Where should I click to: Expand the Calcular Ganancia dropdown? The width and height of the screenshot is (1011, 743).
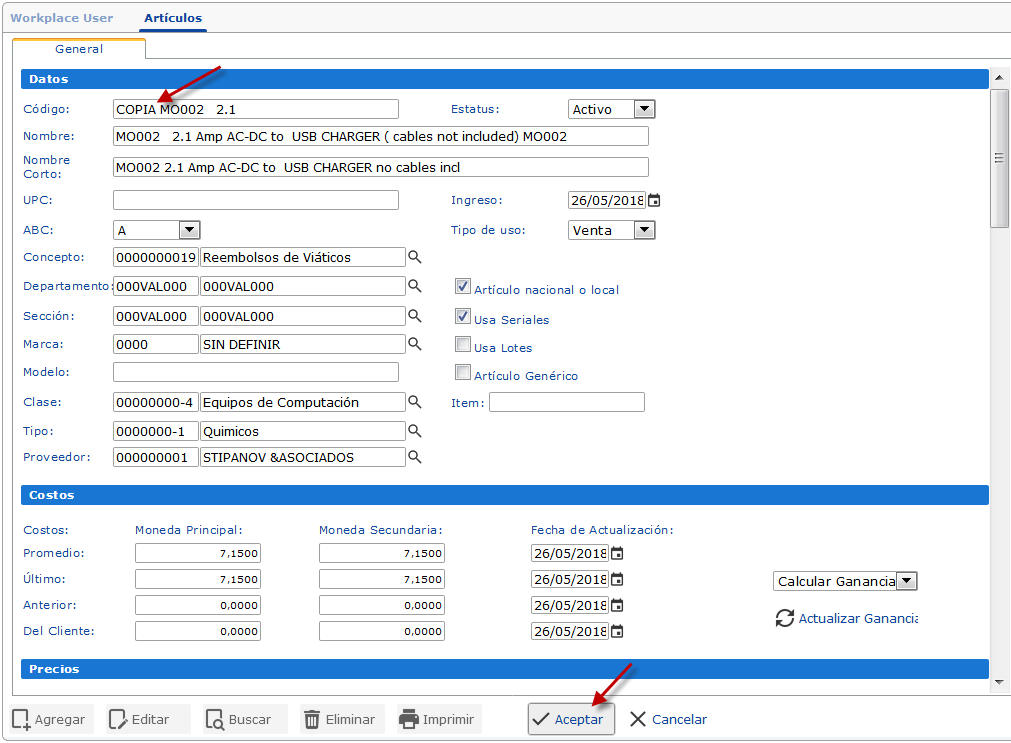(906, 581)
